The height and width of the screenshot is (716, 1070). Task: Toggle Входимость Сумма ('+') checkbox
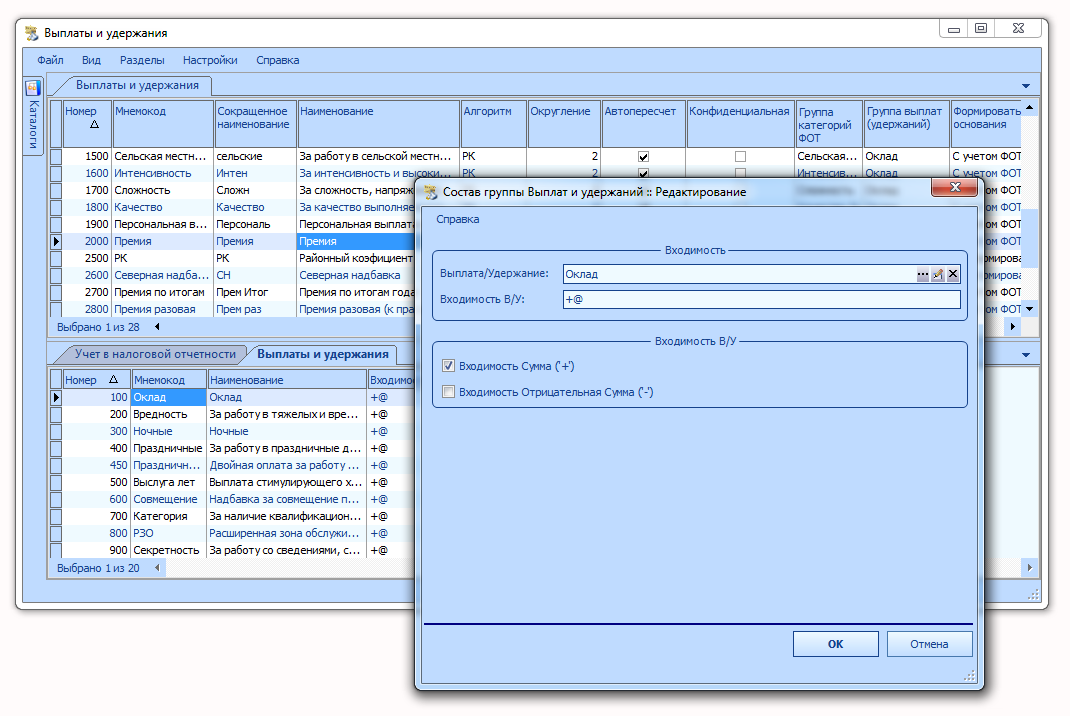[448, 366]
